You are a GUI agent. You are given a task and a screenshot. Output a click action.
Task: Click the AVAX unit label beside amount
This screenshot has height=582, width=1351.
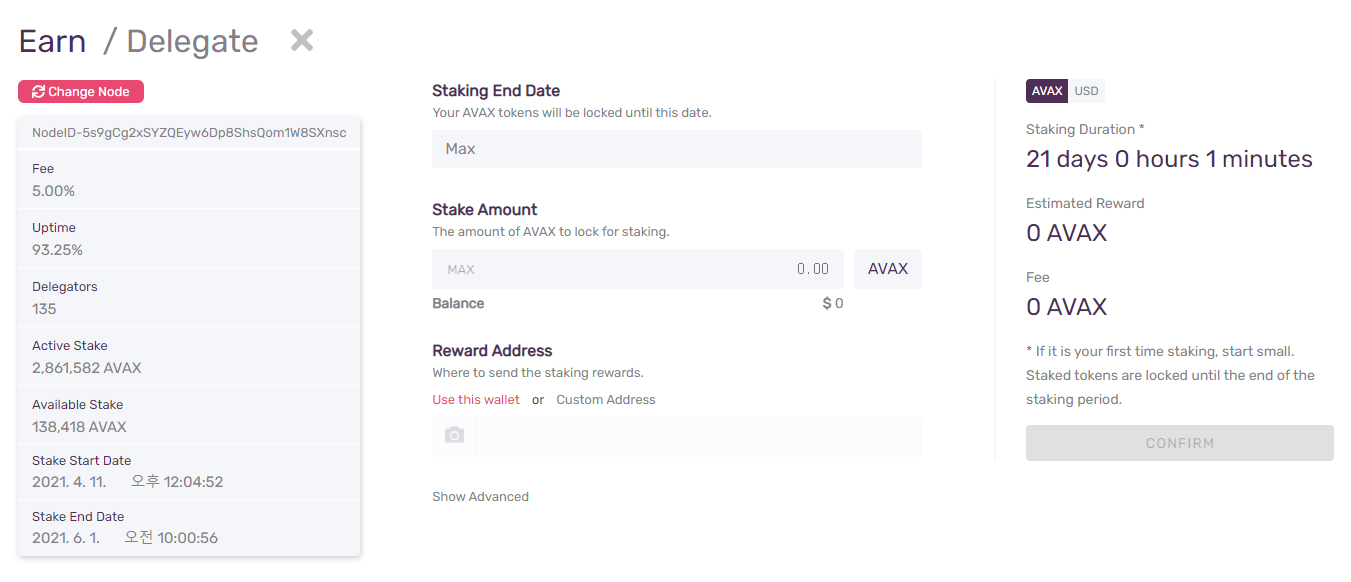tap(887, 269)
